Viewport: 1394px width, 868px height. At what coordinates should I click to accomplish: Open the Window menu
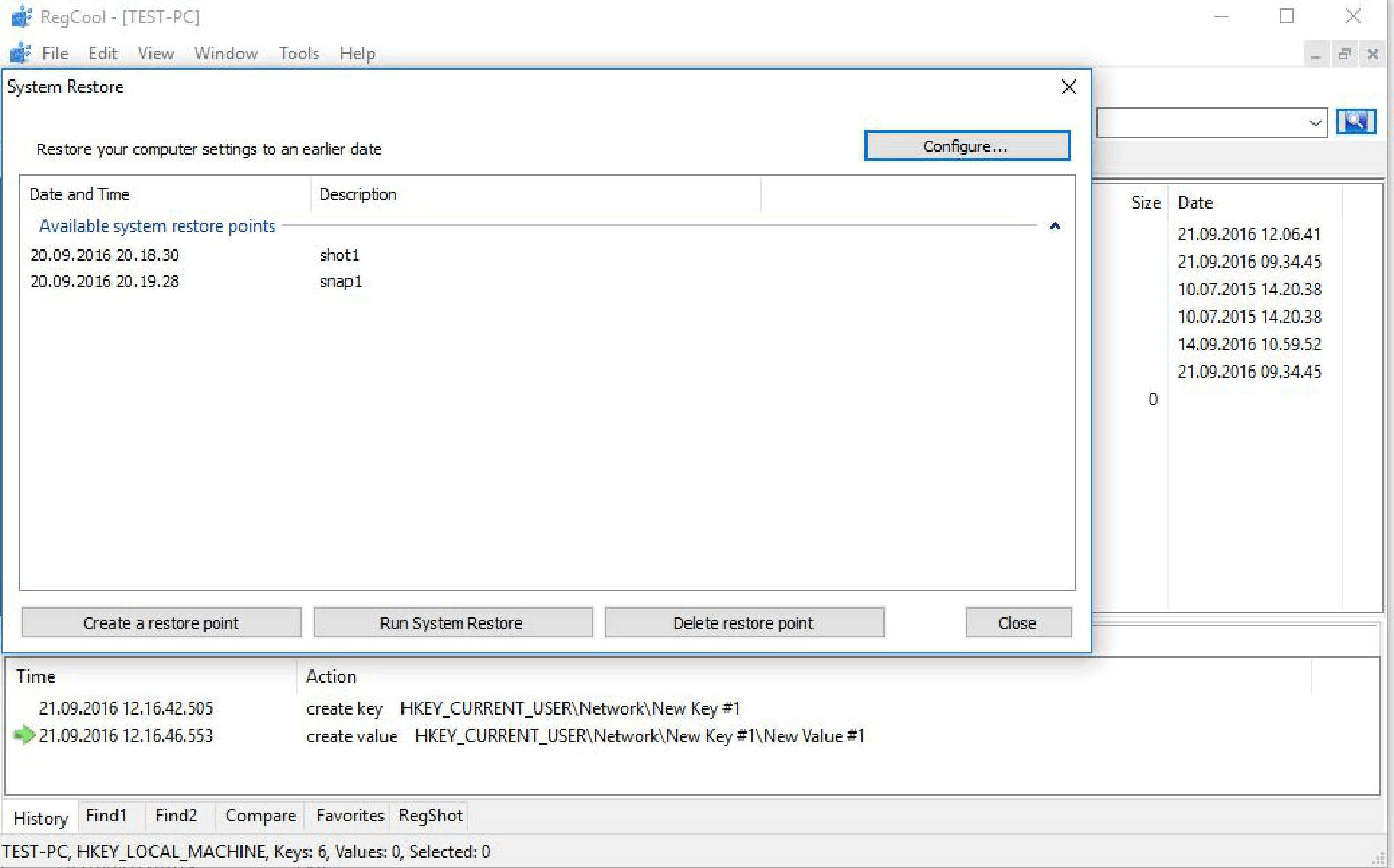[x=226, y=54]
